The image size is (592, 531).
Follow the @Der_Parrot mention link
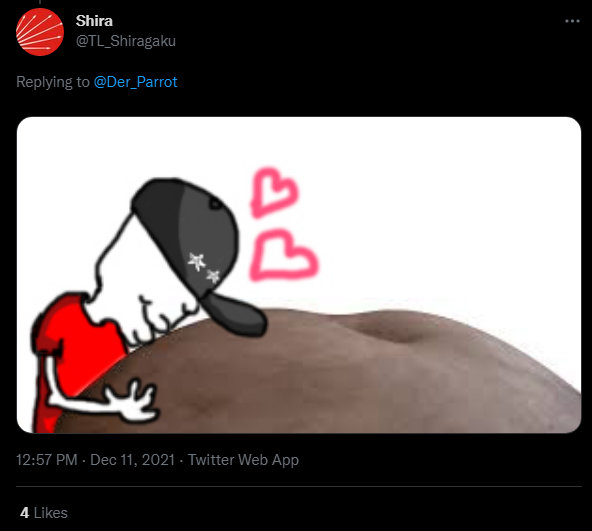[136, 82]
